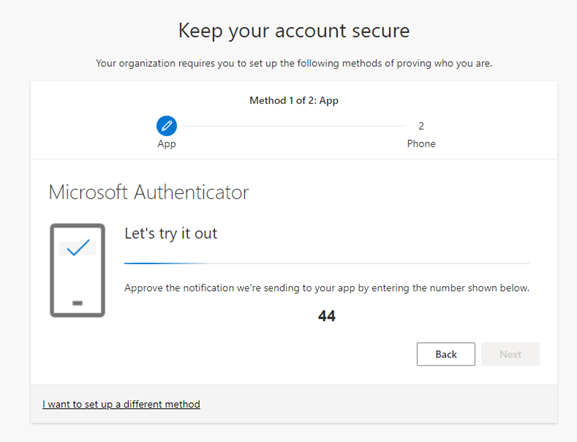Screen dimensions: 577x442
Task: Click the 'Let's try it out' heading
Action: tap(171, 234)
